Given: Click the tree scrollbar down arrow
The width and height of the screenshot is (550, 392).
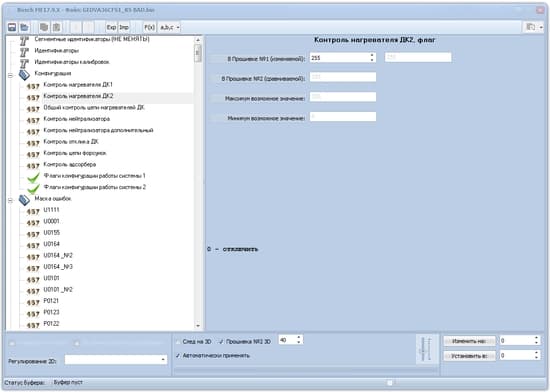Looking at the screenshot, I should click(198, 326).
